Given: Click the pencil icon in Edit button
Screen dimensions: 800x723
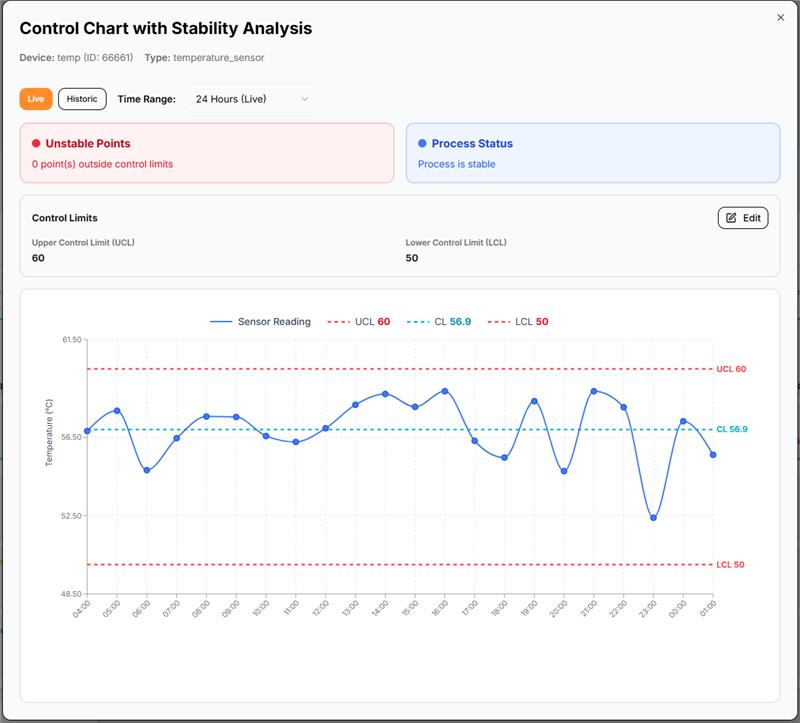Looking at the screenshot, I should point(731,217).
